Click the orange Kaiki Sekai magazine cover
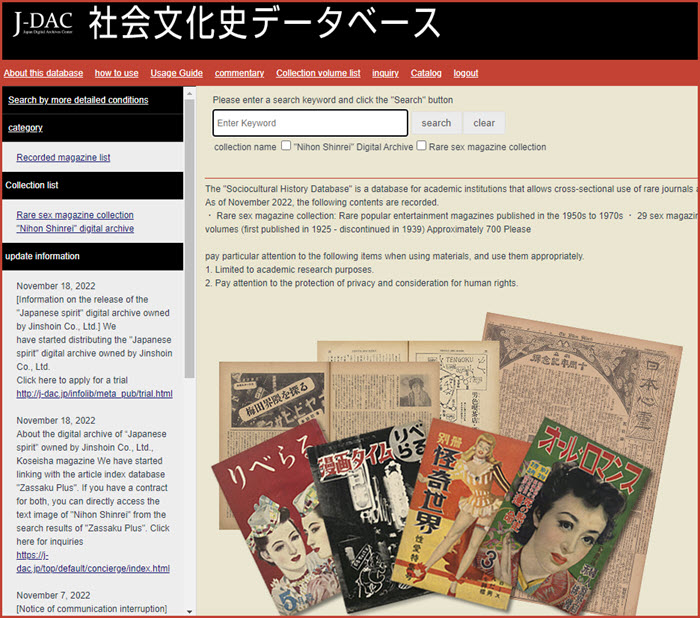Screen dimensions: 700x618 tap(460, 514)
